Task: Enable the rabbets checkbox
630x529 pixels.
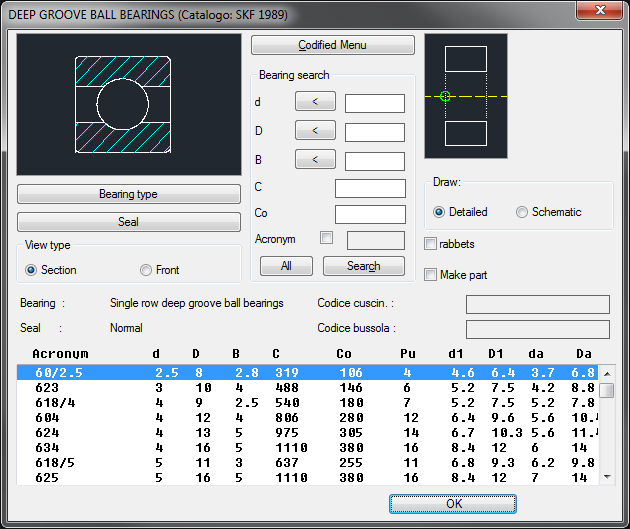Action: point(430,244)
